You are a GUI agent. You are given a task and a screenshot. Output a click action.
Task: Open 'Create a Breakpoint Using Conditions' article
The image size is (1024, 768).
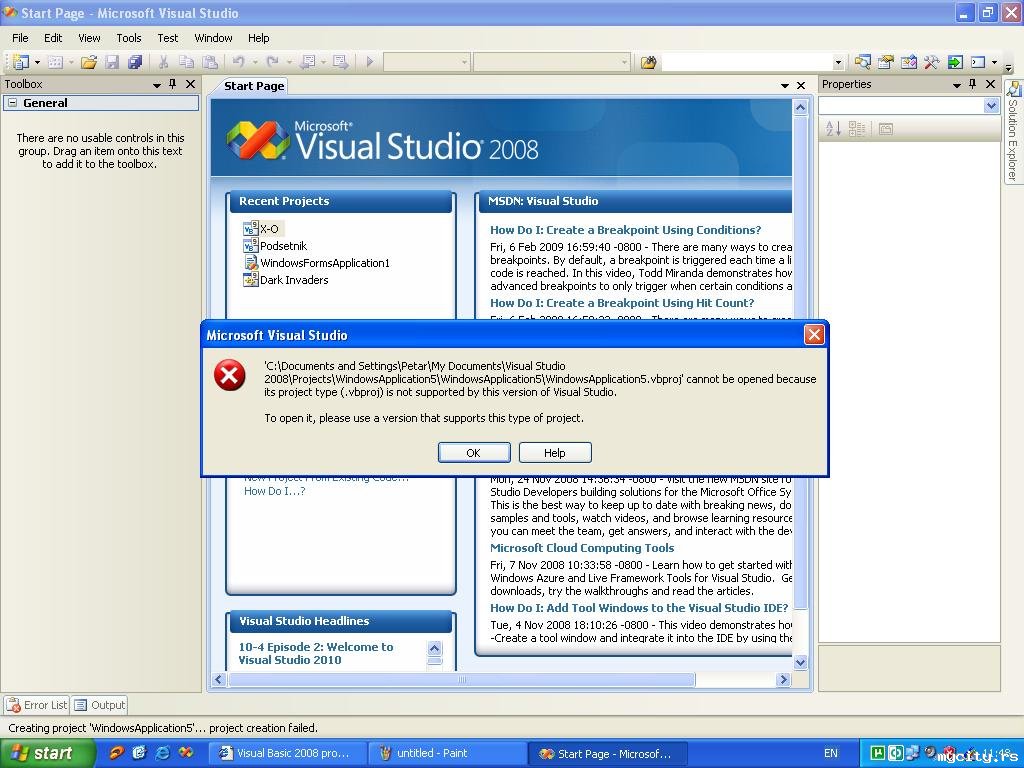[x=625, y=230]
